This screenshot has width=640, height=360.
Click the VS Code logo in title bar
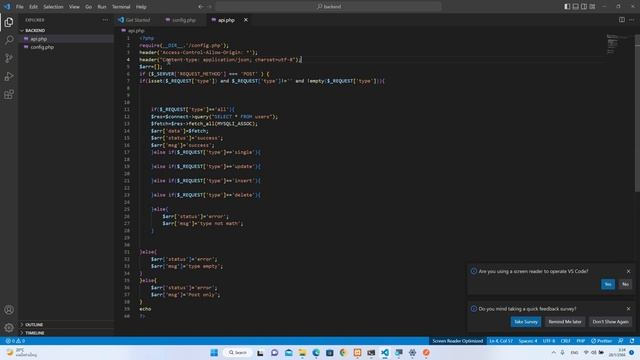click(7, 7)
